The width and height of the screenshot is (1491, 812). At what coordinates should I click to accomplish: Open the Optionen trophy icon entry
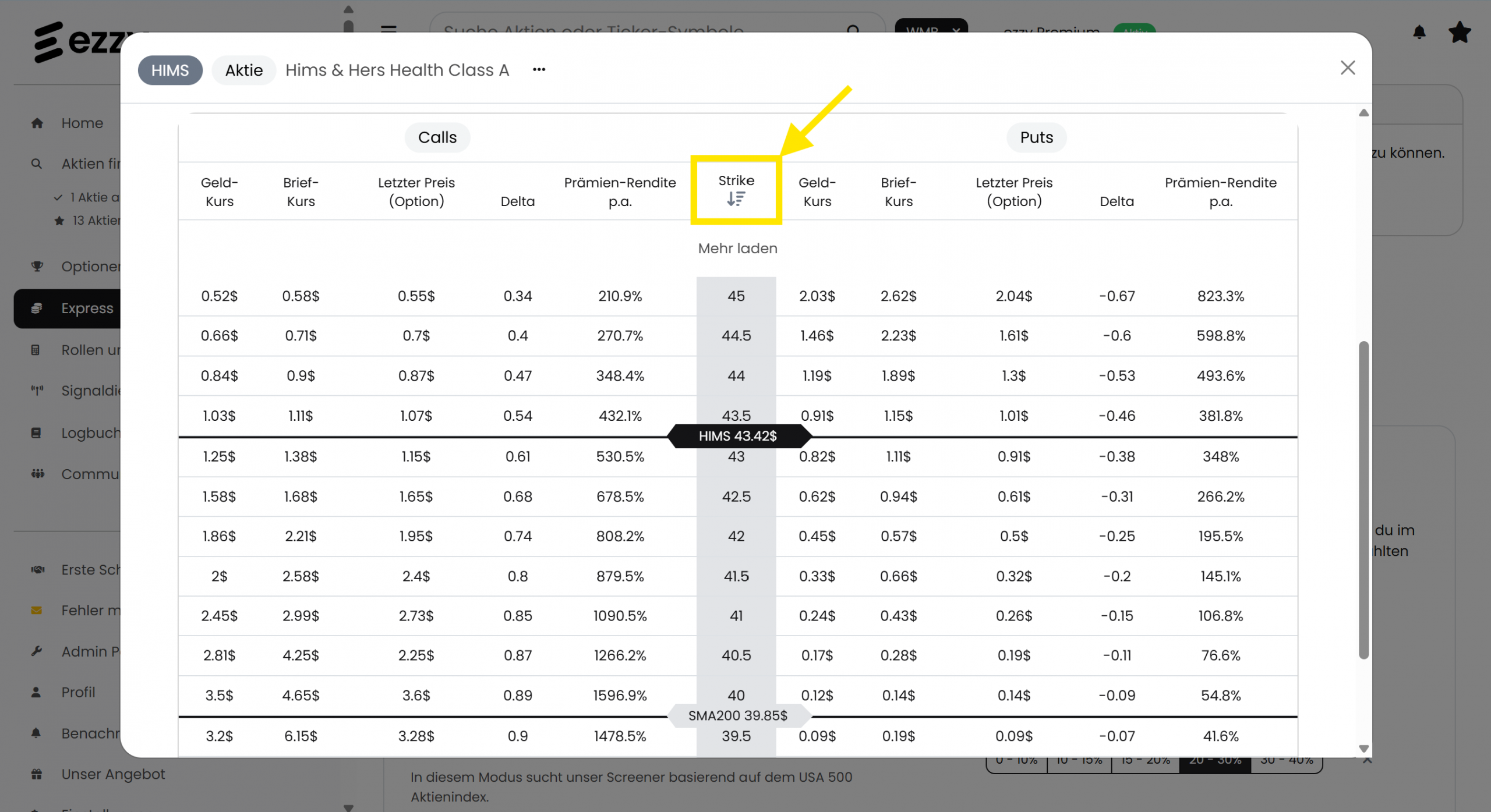pos(37,266)
